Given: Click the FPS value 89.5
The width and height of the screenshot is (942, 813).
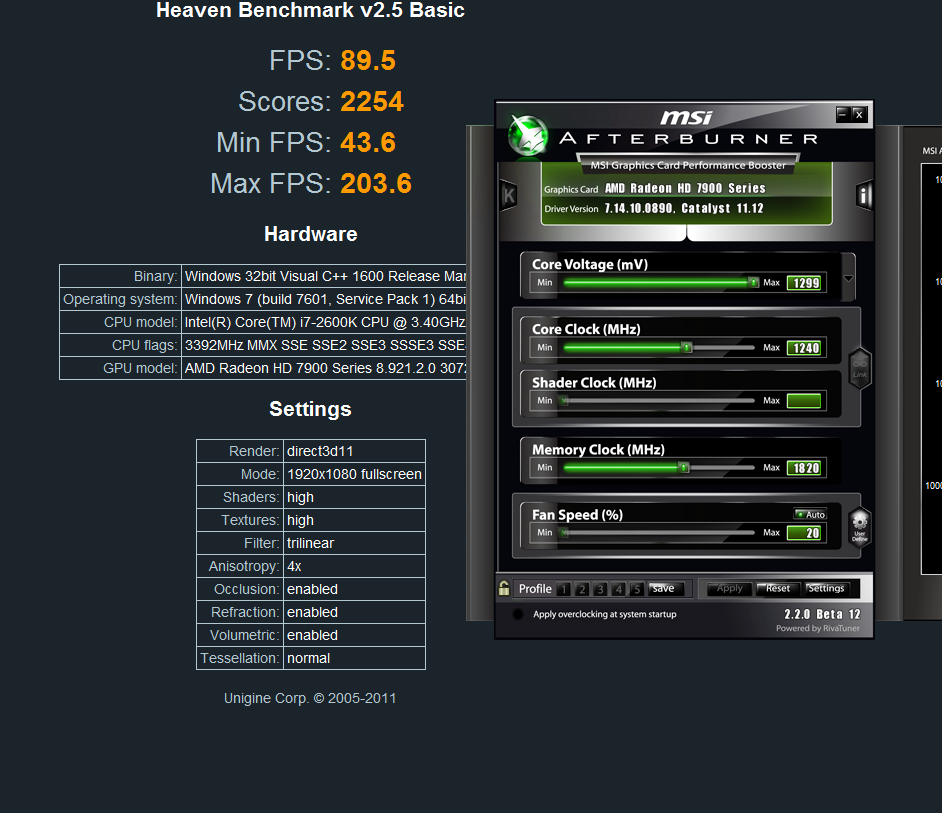Looking at the screenshot, I should pos(368,61).
